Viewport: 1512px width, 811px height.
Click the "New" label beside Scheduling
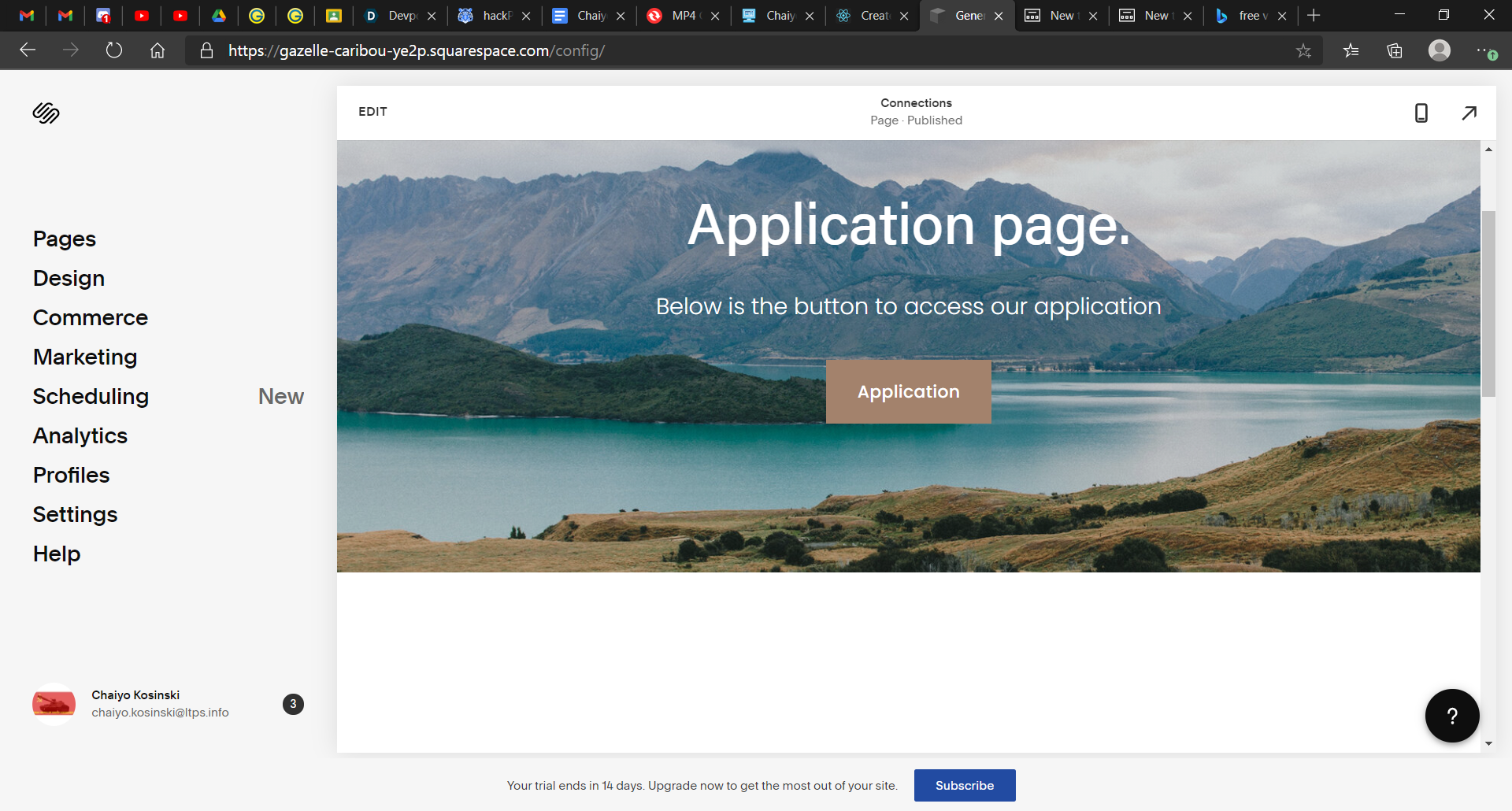coord(281,396)
